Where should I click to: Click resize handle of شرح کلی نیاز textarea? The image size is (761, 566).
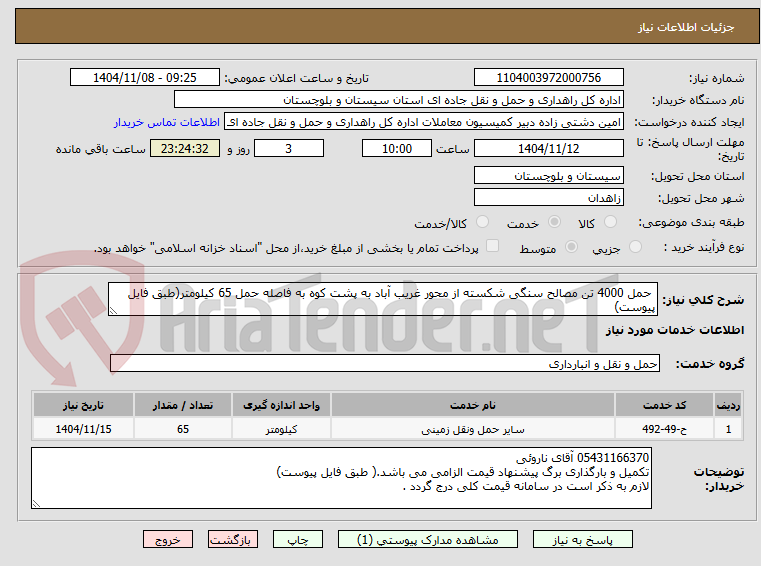(x=113, y=311)
